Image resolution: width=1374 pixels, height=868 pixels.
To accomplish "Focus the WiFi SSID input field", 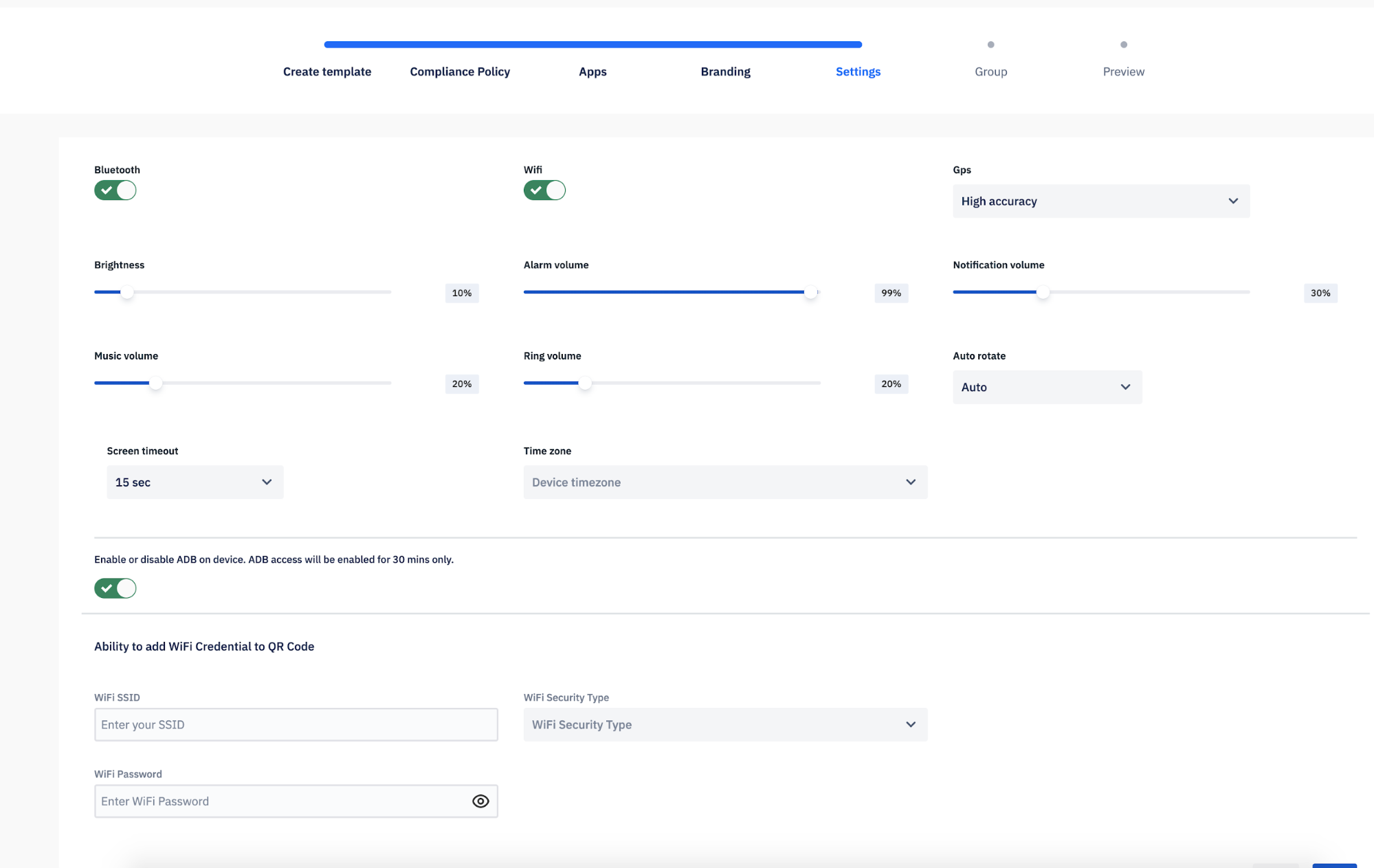I will (x=296, y=724).
